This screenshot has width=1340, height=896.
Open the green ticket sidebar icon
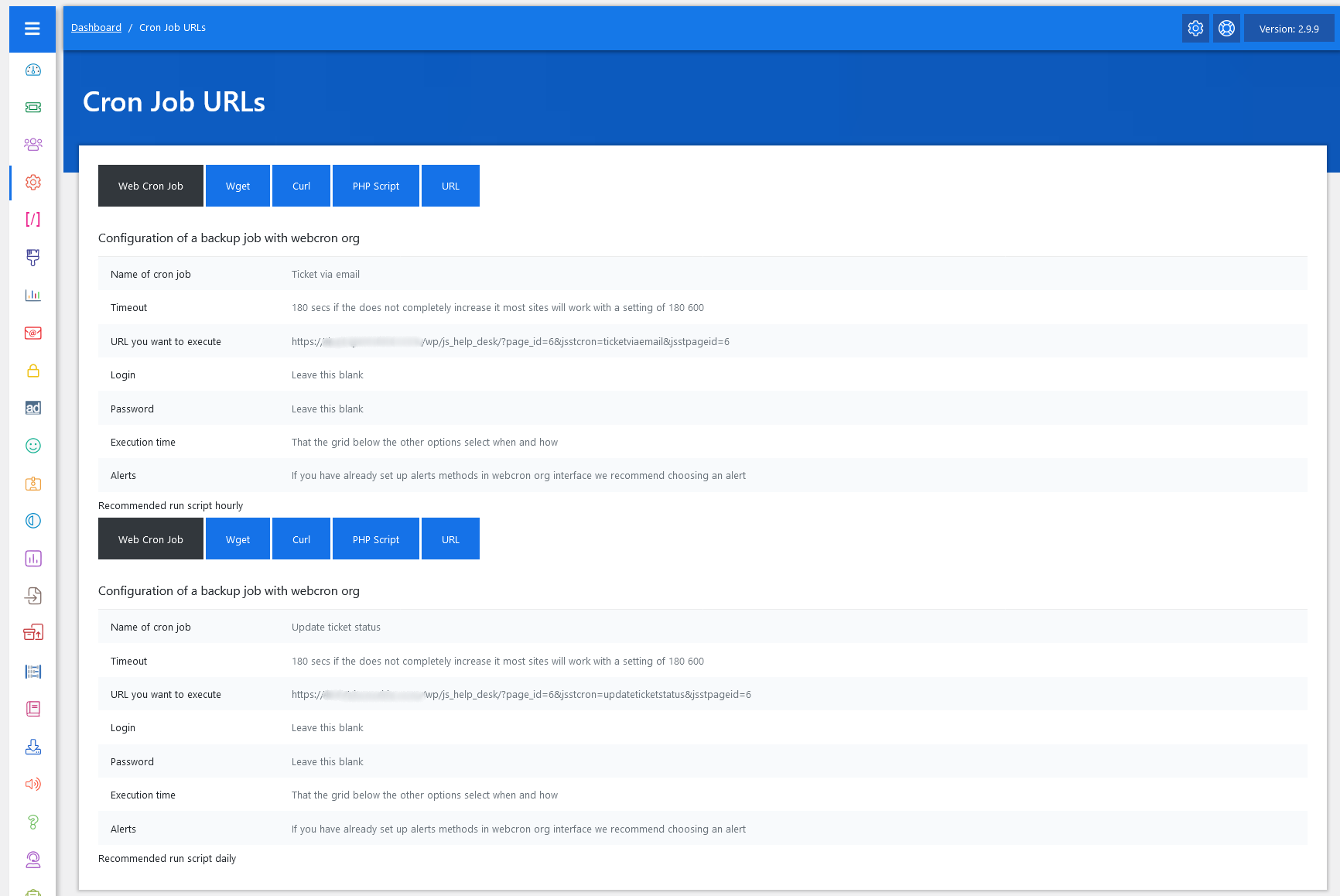coord(32,108)
